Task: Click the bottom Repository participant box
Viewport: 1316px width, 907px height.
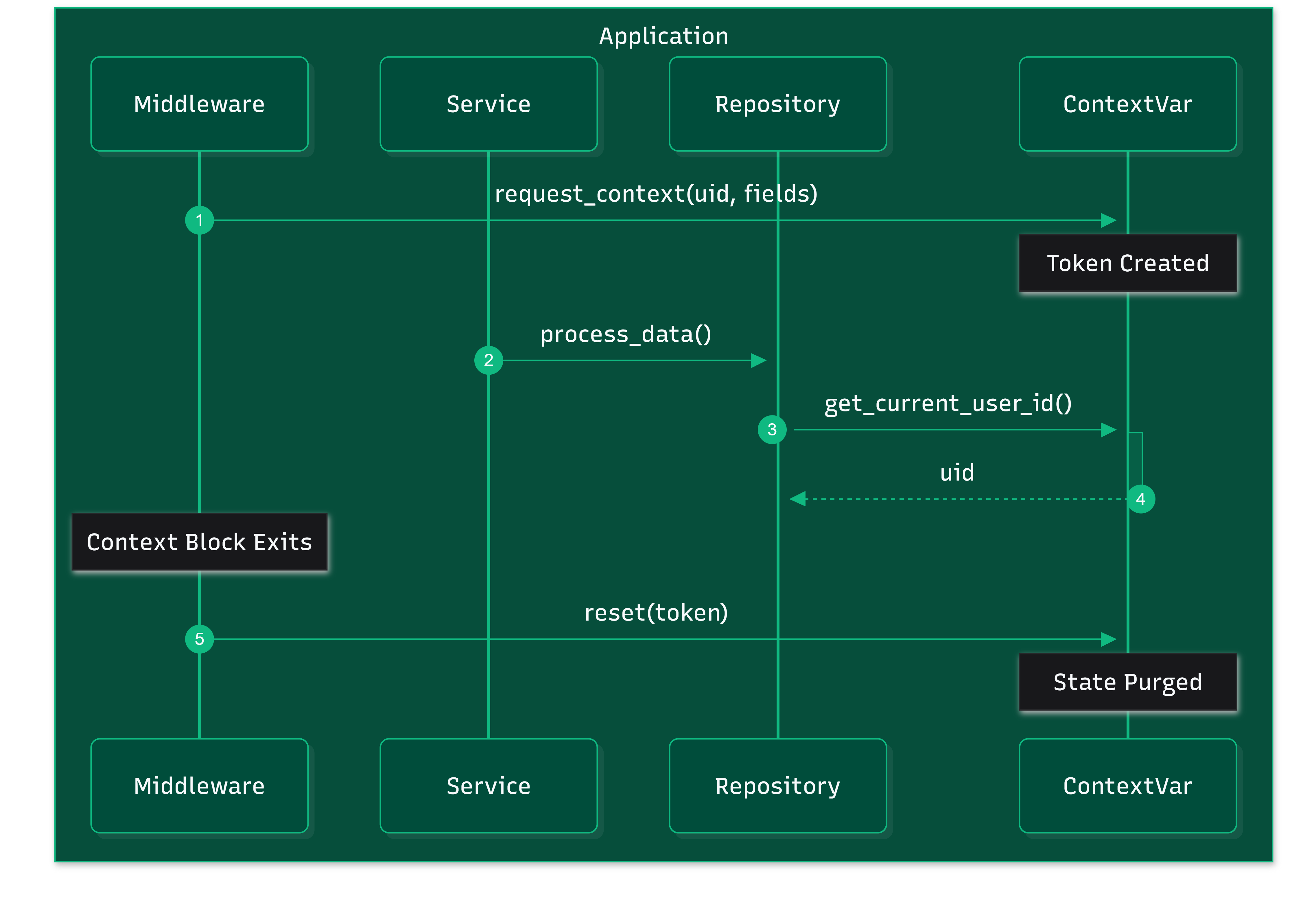Action: tap(777, 786)
